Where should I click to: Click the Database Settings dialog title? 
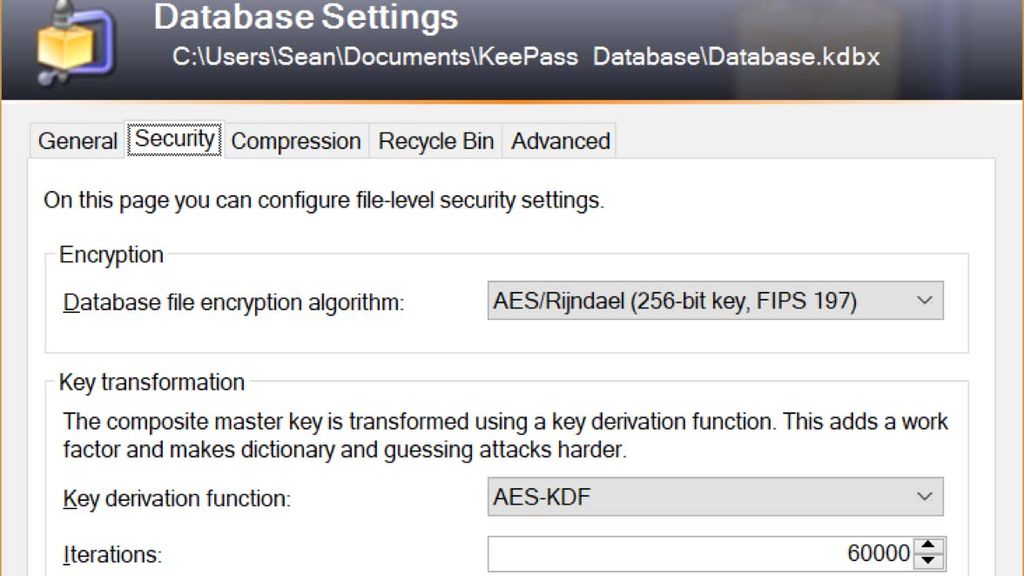[x=305, y=17]
